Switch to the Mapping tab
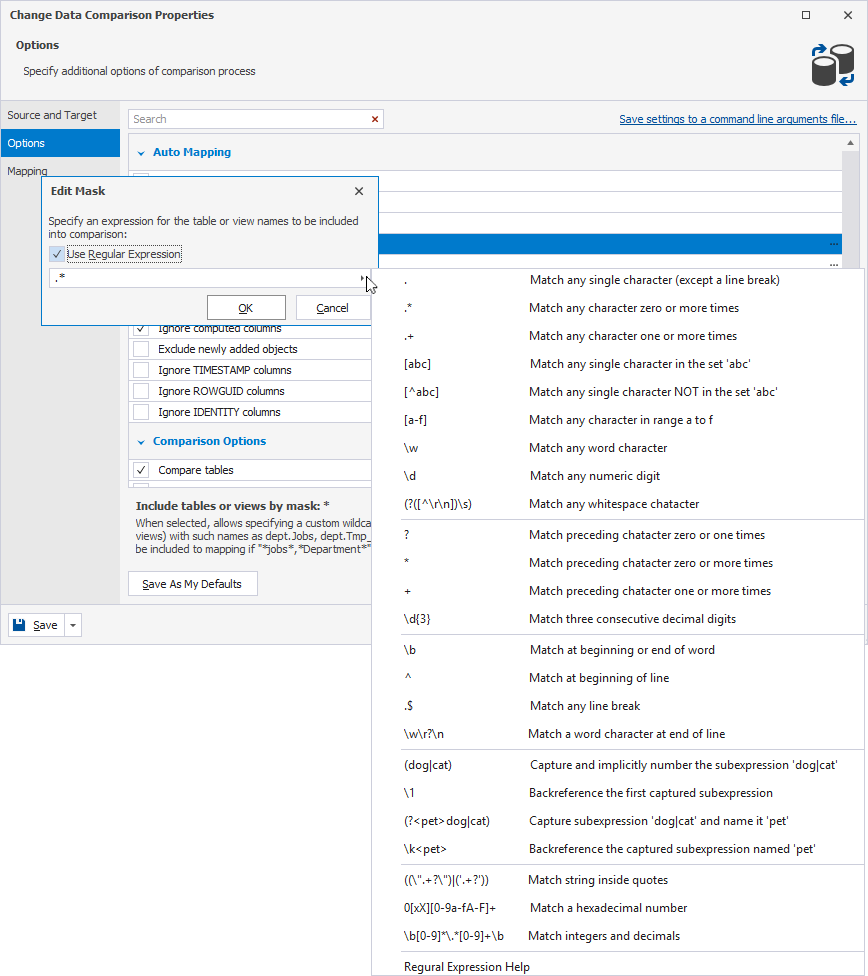Viewport: 868px width, 976px height. click(28, 170)
